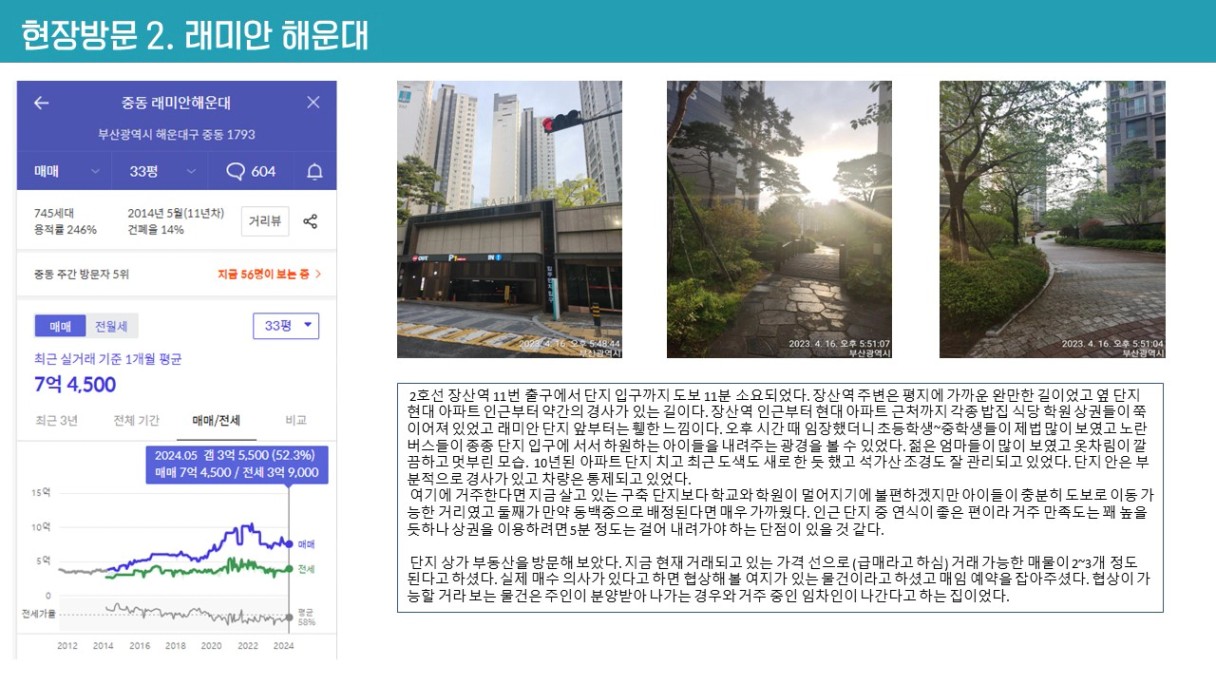Click the 거리뷰 street view button
1216x684 pixels.
(x=265, y=221)
